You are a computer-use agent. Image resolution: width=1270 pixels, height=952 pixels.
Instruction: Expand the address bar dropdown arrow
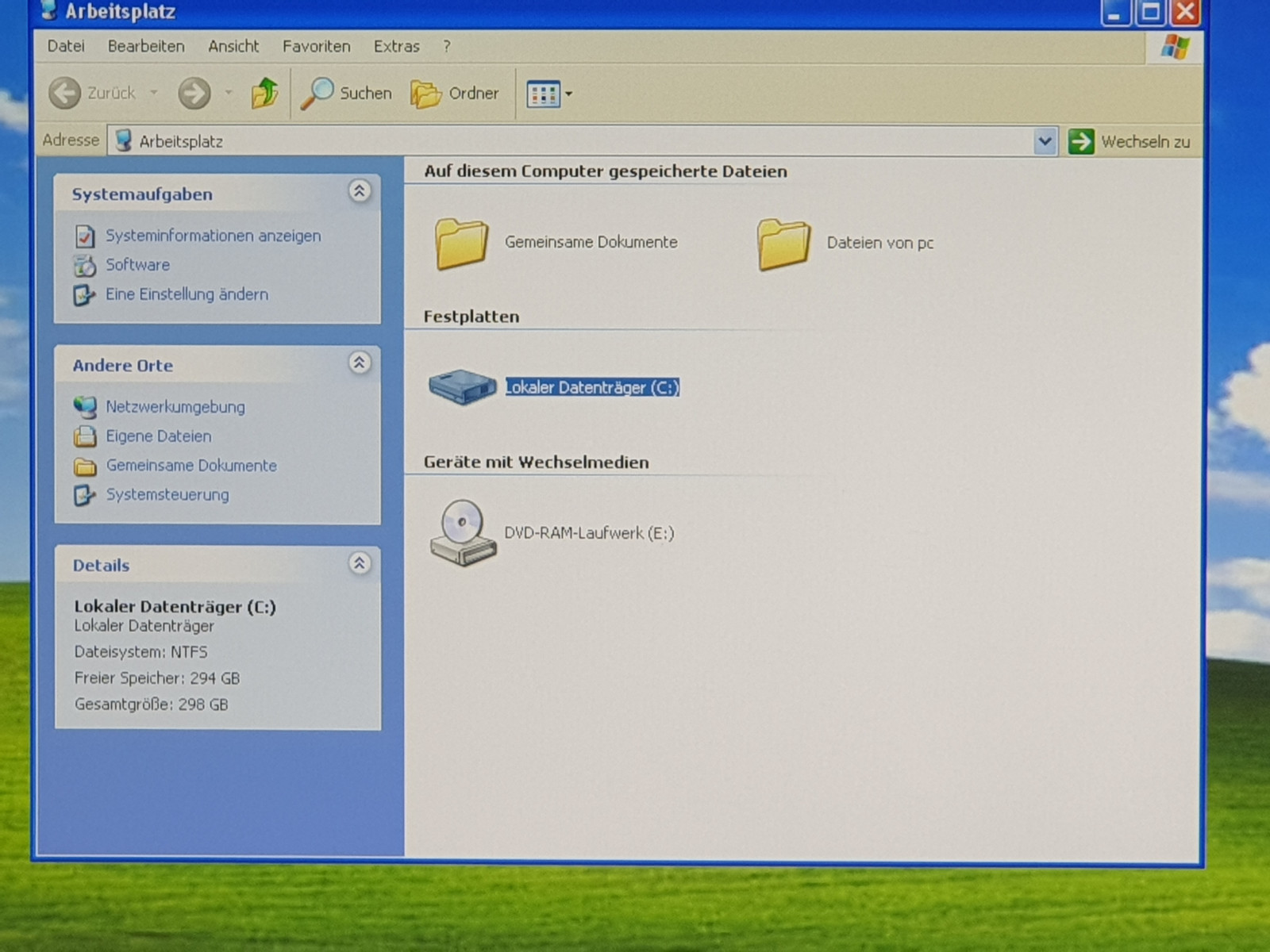tap(1045, 142)
